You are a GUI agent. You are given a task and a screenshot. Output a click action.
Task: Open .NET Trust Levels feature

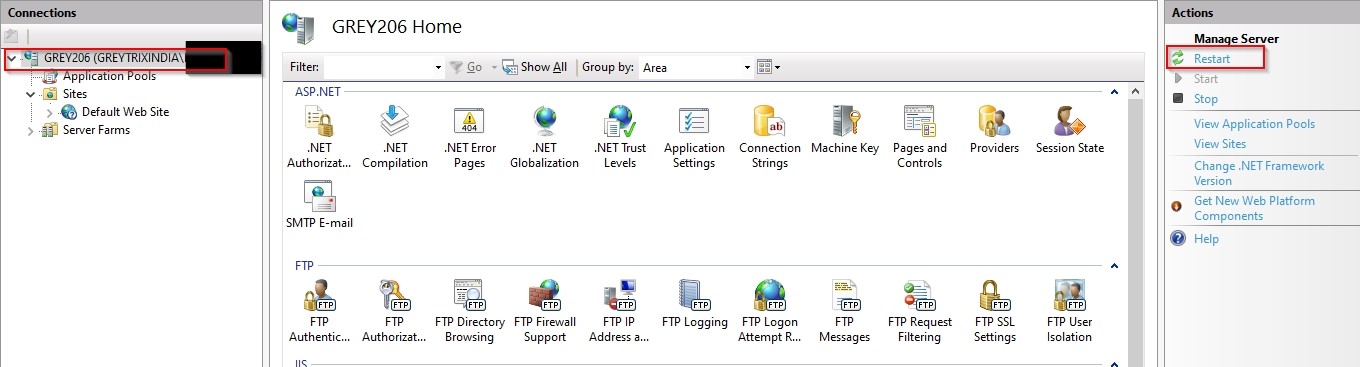point(620,137)
